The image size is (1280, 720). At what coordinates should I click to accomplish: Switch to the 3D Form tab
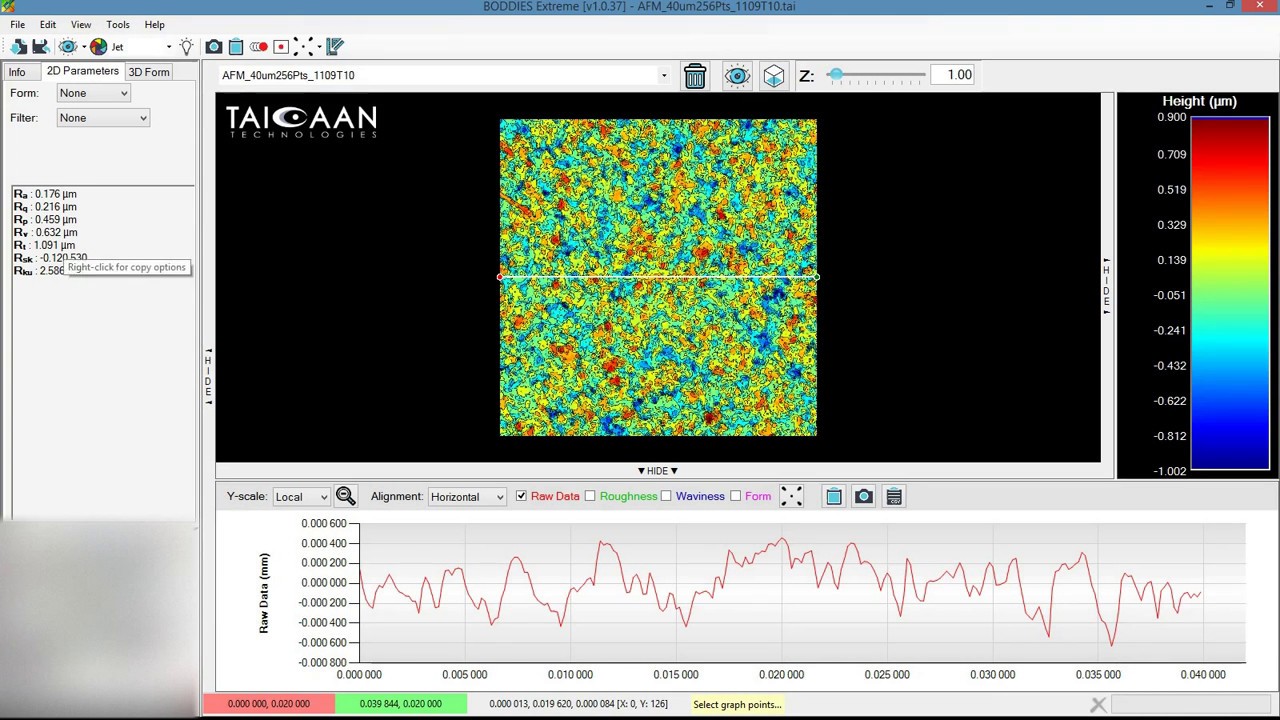pyautogui.click(x=149, y=72)
